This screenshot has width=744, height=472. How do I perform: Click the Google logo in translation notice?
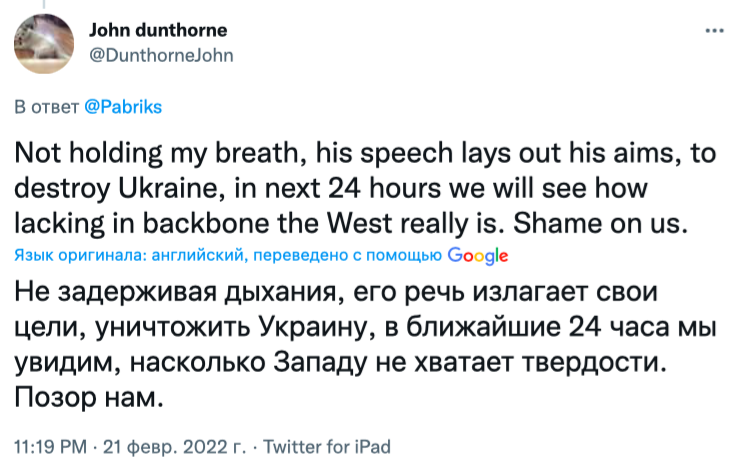[478, 255]
